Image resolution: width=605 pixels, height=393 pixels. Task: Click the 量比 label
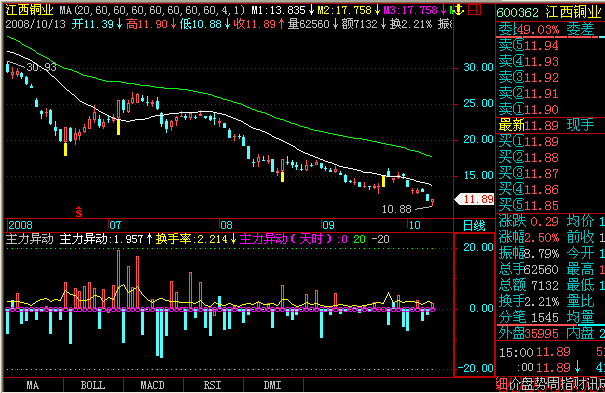(x=580, y=301)
